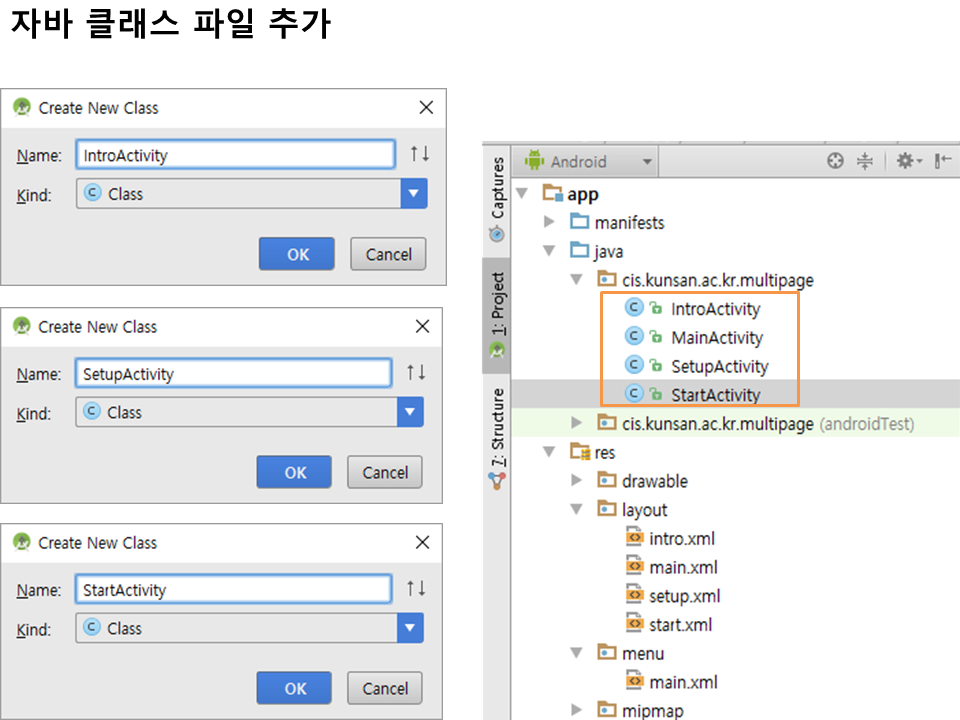Click OK in the StartActivity dialog
The width and height of the screenshot is (960, 720).
(295, 688)
